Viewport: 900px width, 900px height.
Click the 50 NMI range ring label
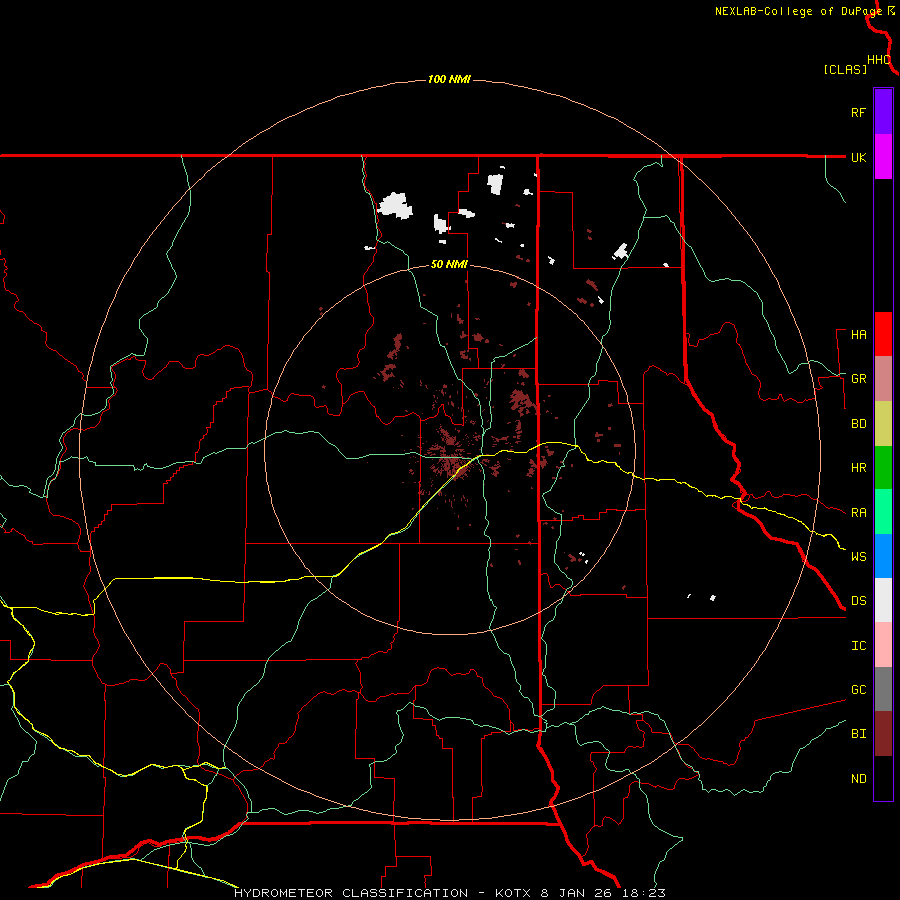449,265
